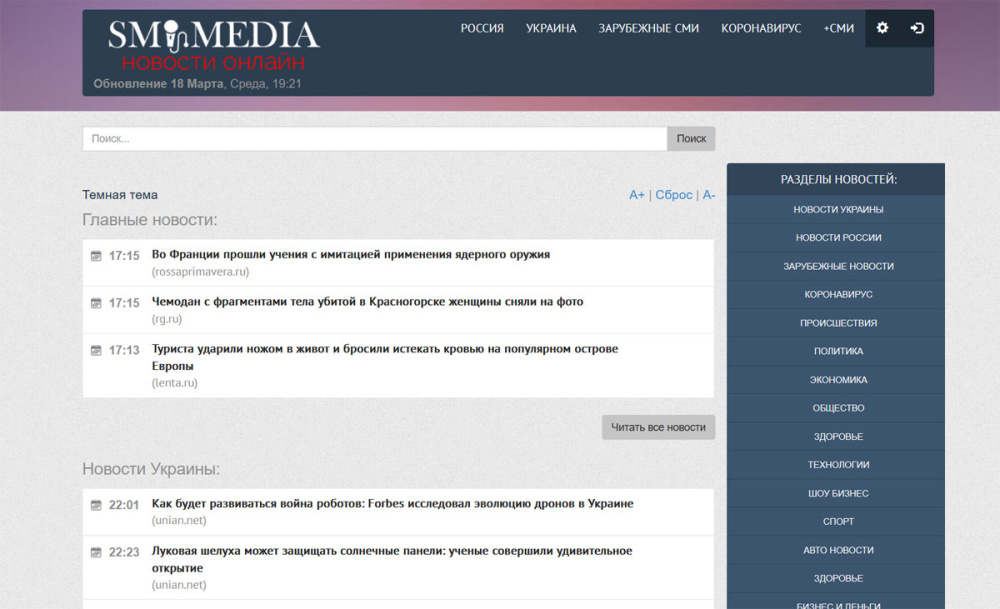Open НОВОСТИ УКРАИНЫ in the sidebar
The width and height of the screenshot is (1000, 609).
coord(837,209)
